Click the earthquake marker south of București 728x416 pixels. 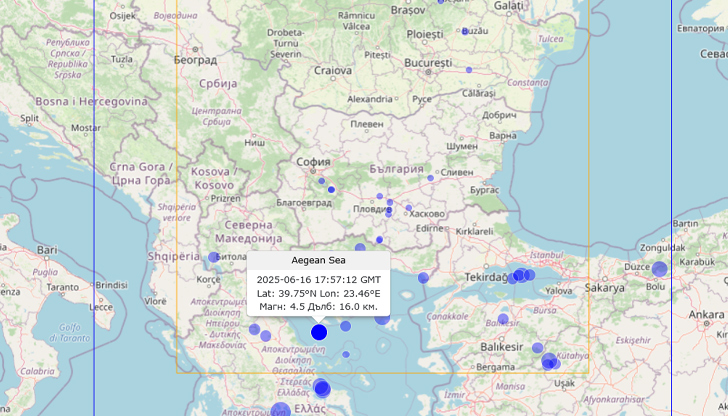[469, 70]
